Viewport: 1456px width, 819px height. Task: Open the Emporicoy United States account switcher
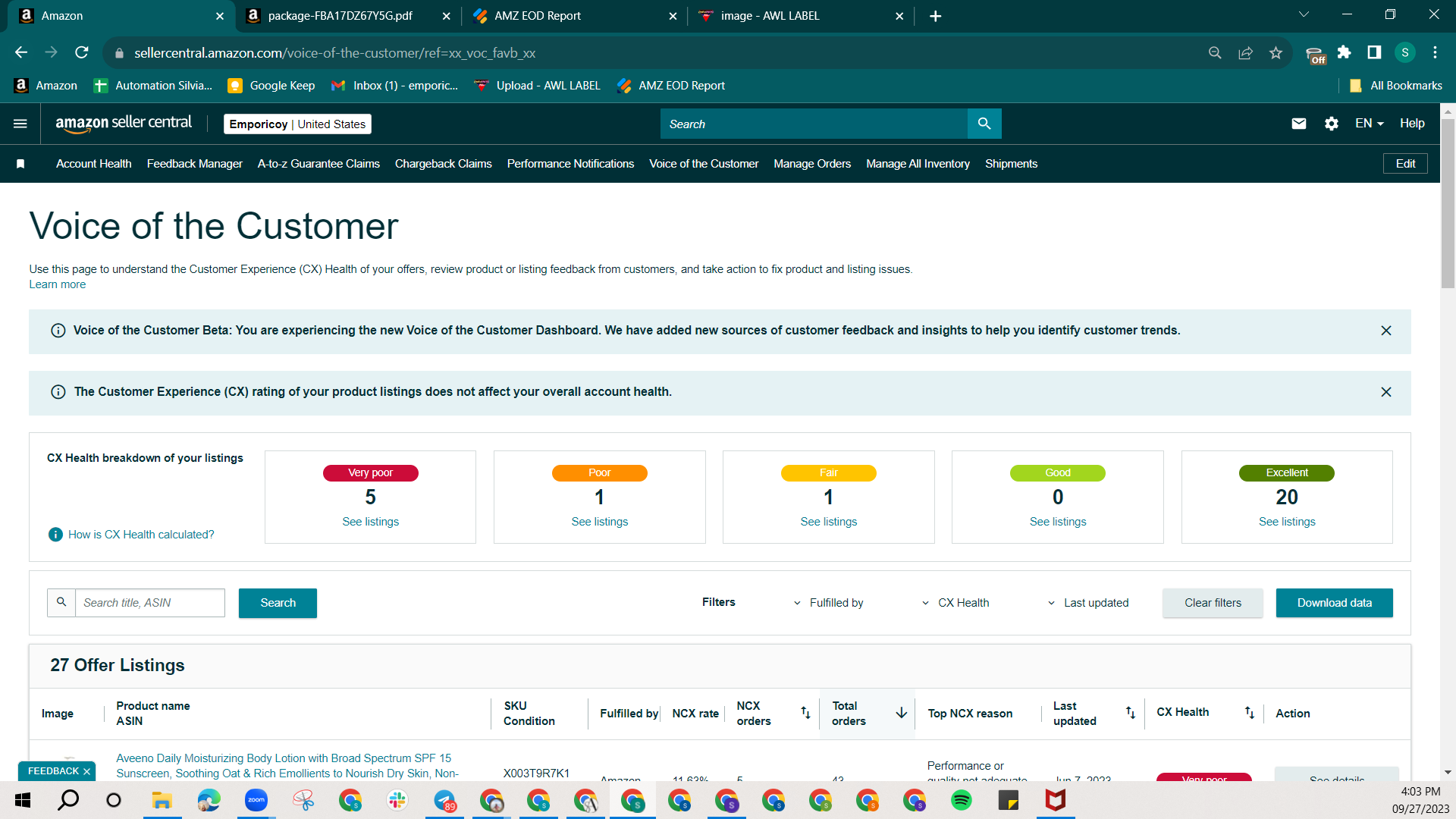pyautogui.click(x=297, y=124)
